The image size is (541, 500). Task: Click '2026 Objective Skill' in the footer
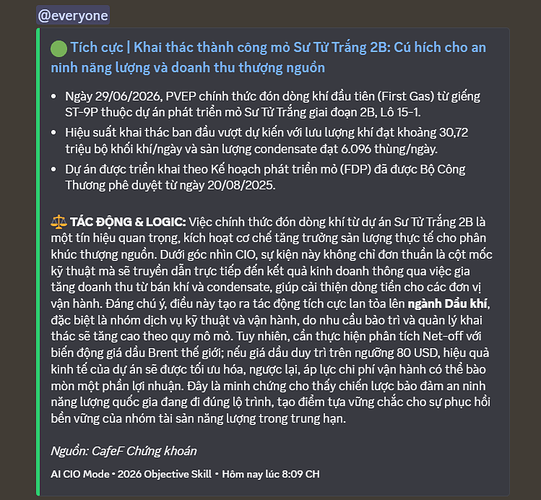coord(165,474)
